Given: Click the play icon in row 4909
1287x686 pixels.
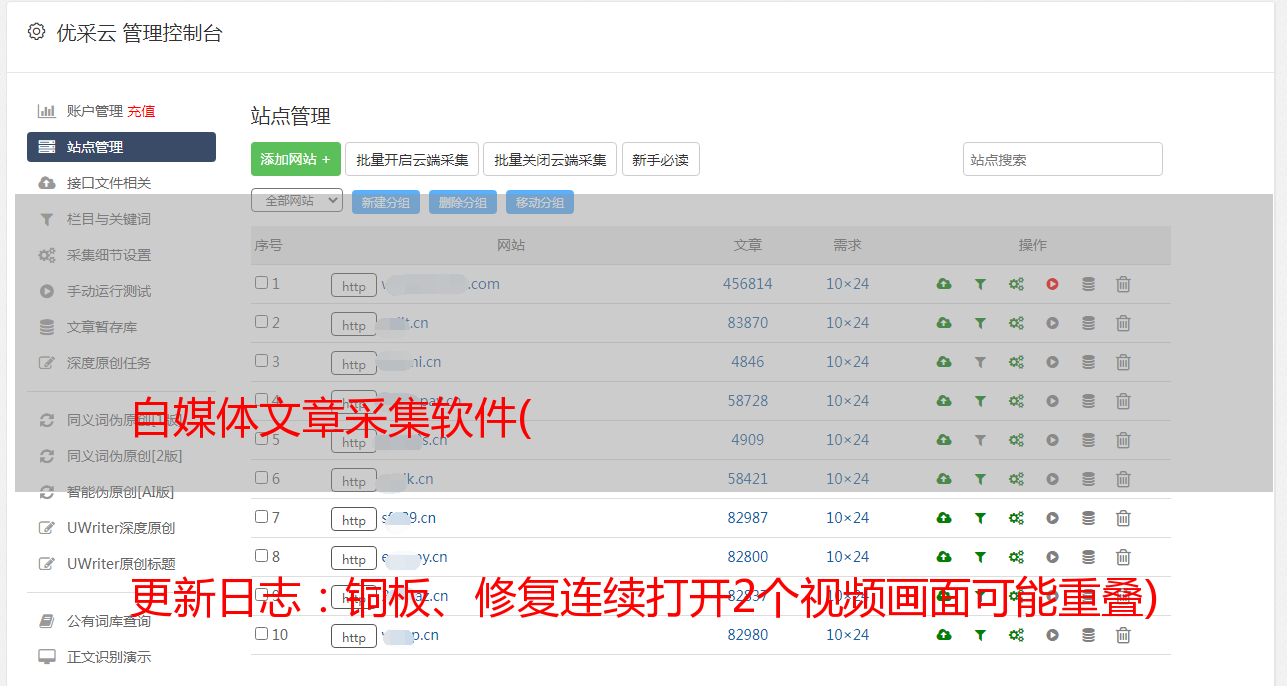Looking at the screenshot, I should click(1052, 440).
